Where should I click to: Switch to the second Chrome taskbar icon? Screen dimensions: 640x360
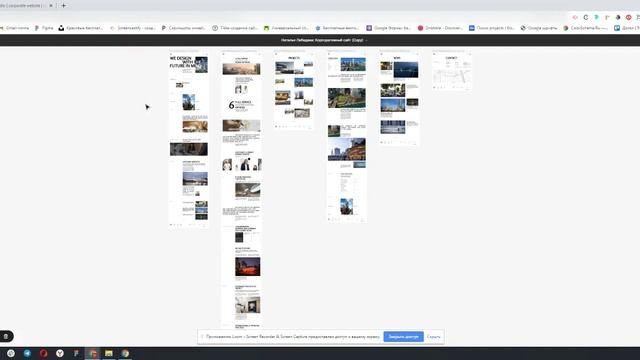click(125, 353)
